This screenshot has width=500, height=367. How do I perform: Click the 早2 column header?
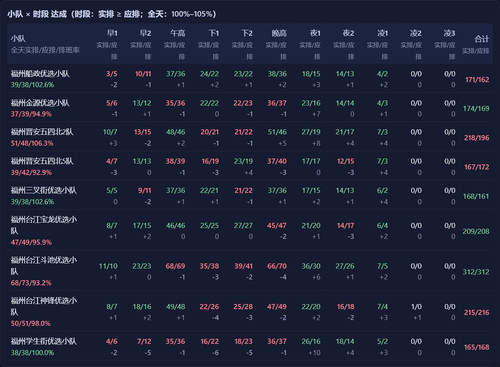click(x=146, y=33)
